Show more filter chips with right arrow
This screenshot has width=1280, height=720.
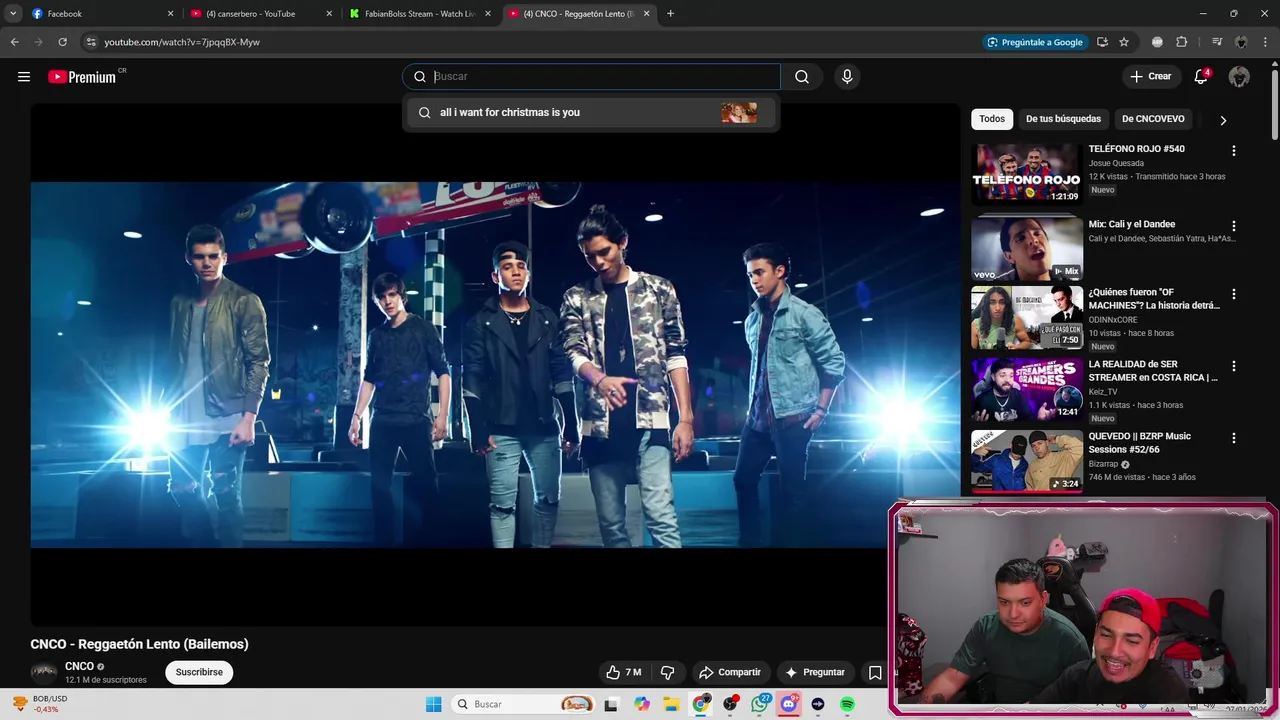click(1223, 120)
